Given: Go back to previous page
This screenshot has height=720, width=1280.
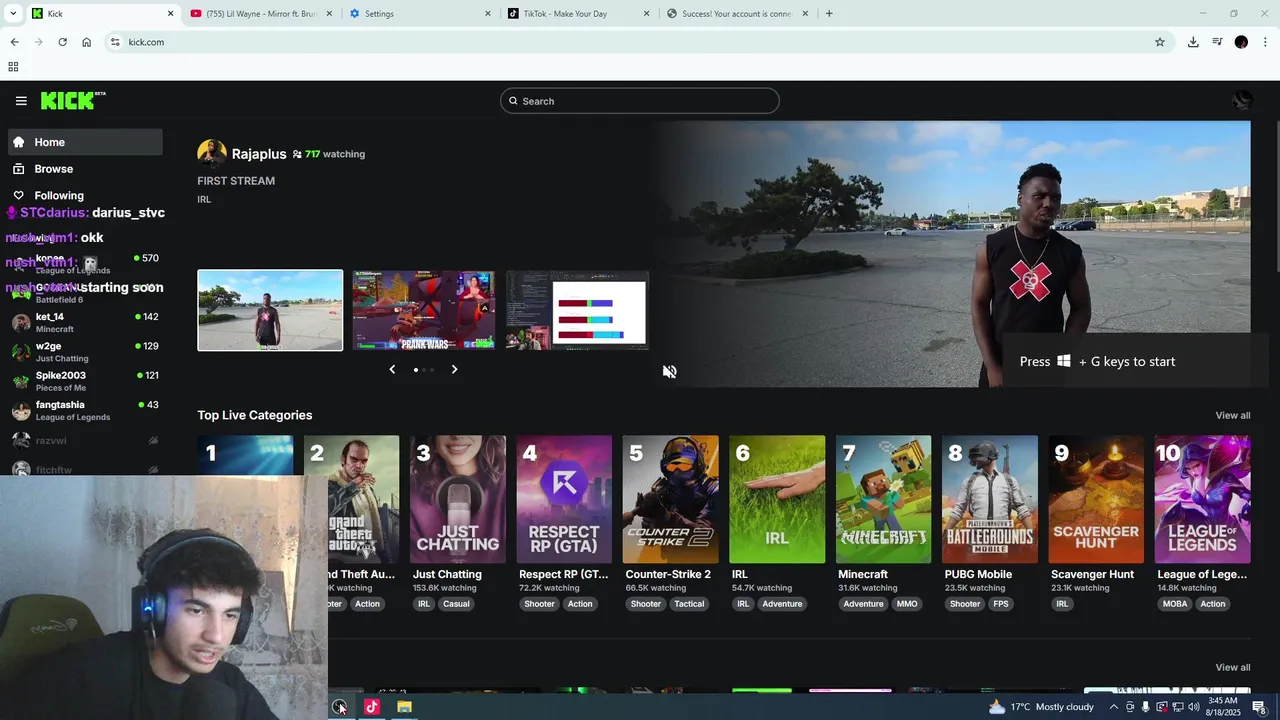Looking at the screenshot, I should (x=14, y=42).
